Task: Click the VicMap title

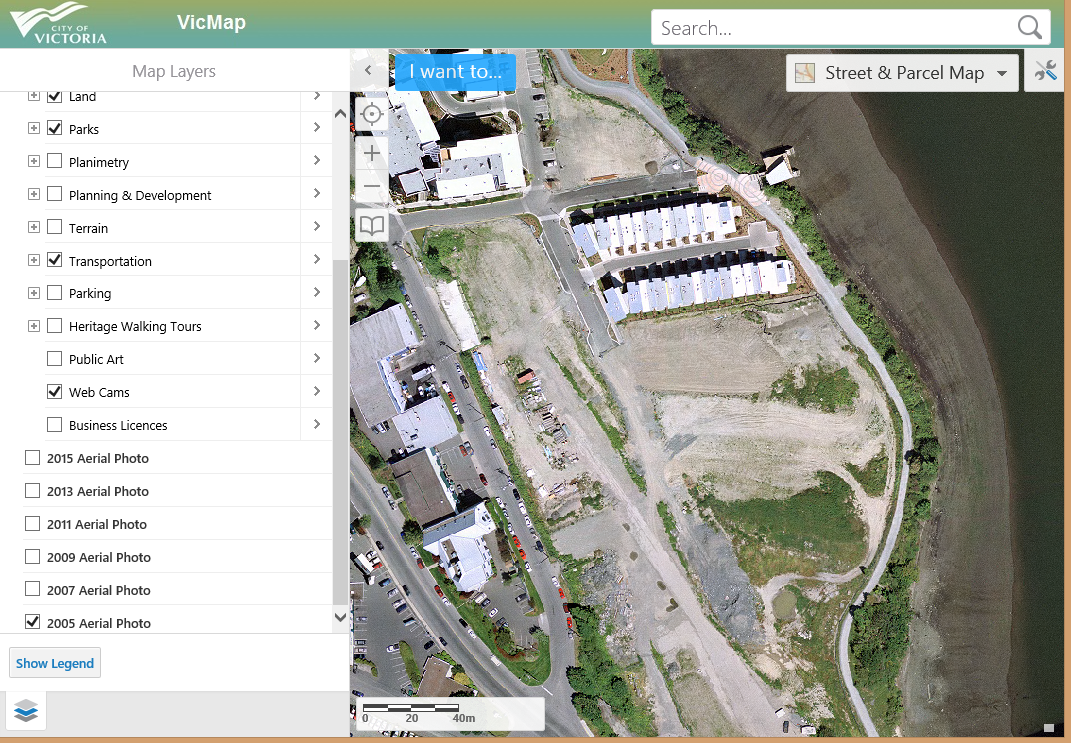Action: click(x=211, y=23)
